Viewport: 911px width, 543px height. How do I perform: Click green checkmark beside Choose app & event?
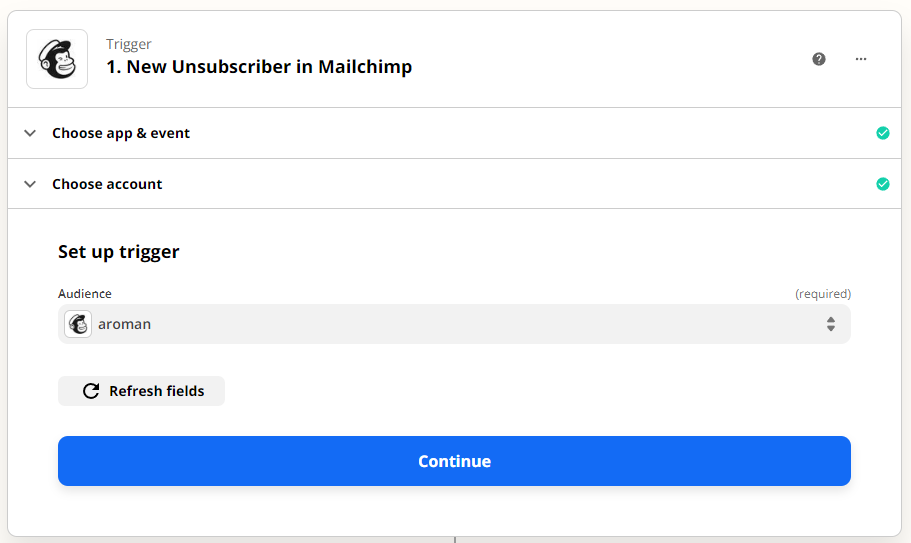[x=883, y=133]
